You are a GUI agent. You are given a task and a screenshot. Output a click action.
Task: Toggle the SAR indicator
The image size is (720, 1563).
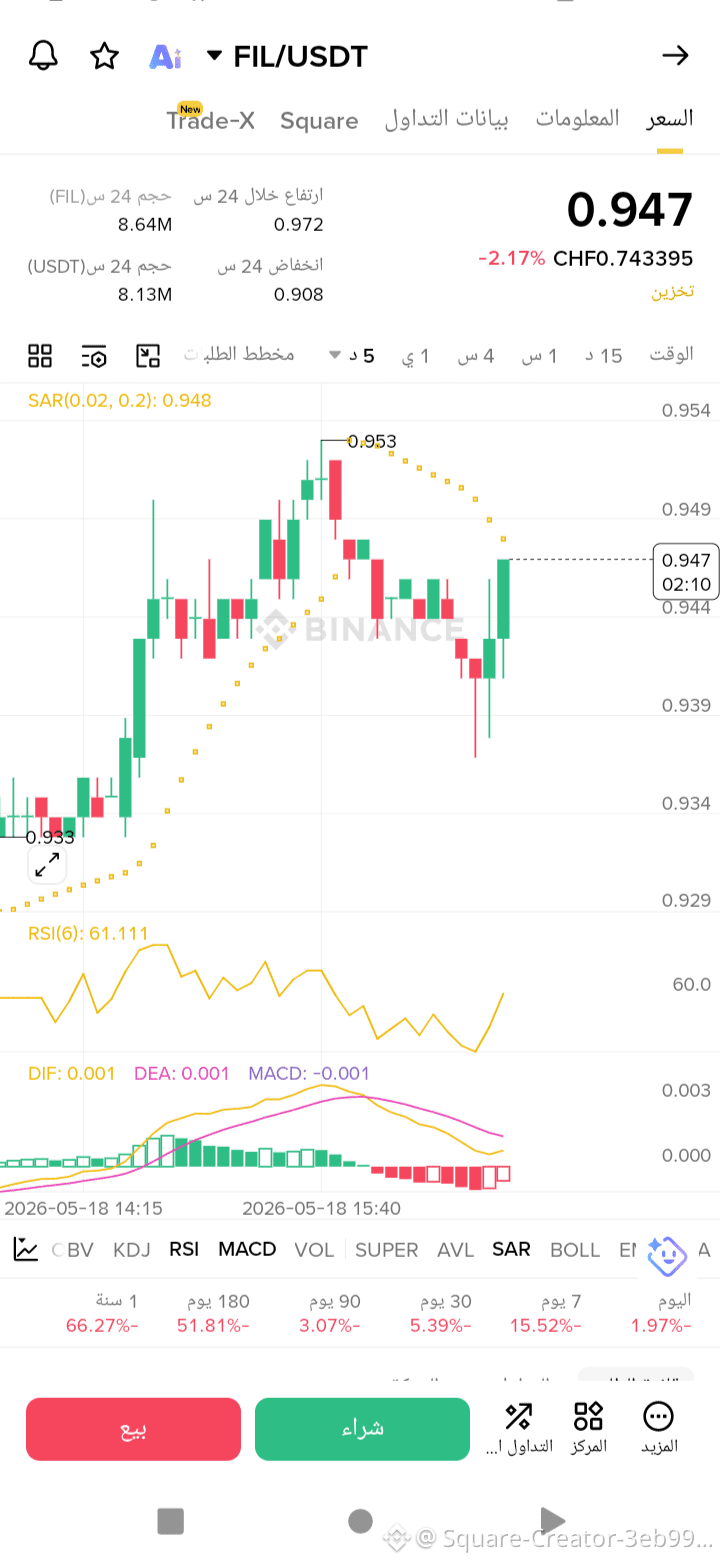[511, 1249]
